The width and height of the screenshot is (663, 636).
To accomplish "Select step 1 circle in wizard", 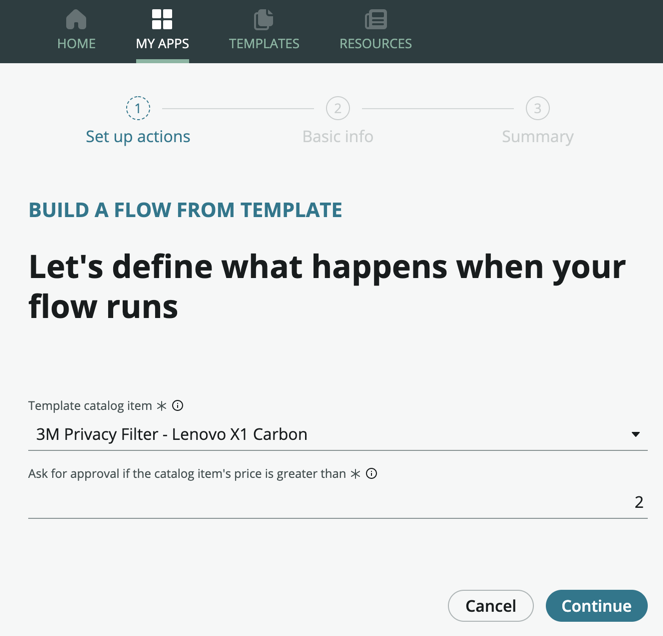I will point(138,108).
